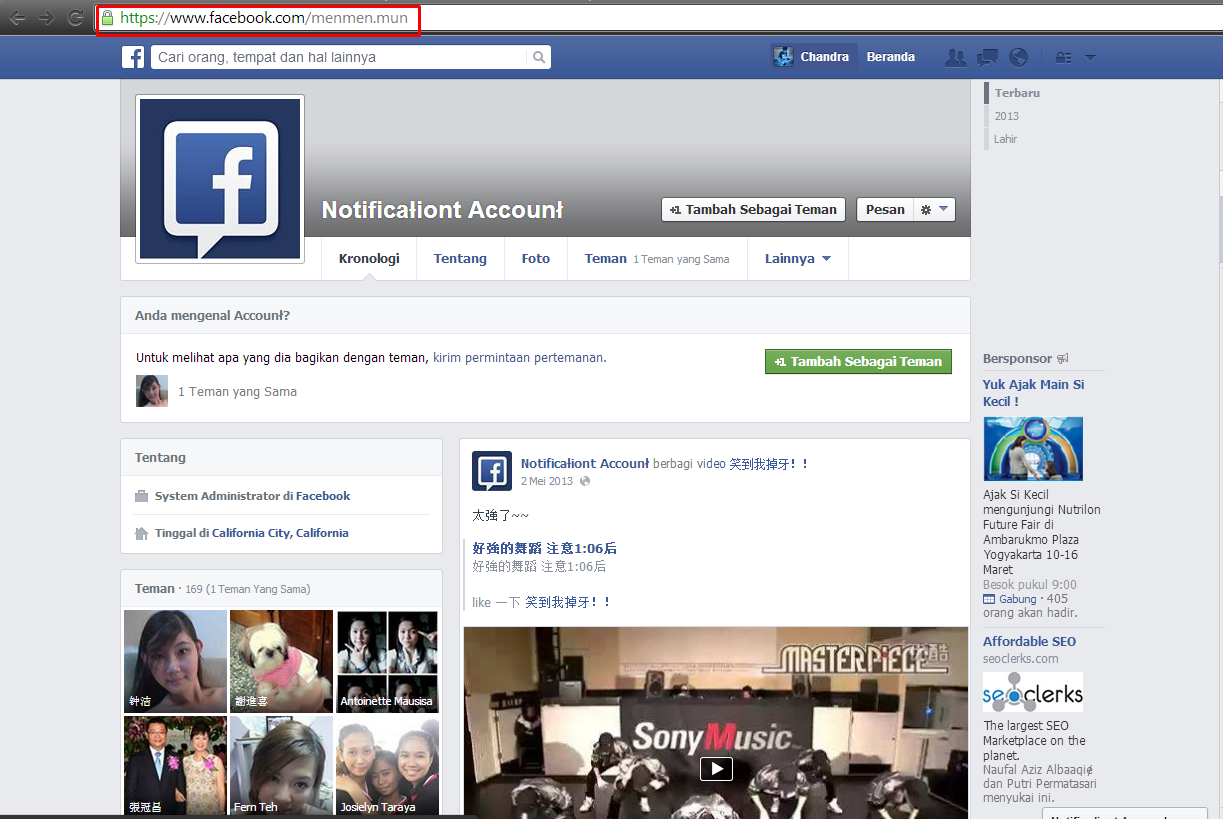Click the mutual friend's small photo
The image size is (1223, 819).
click(x=152, y=391)
